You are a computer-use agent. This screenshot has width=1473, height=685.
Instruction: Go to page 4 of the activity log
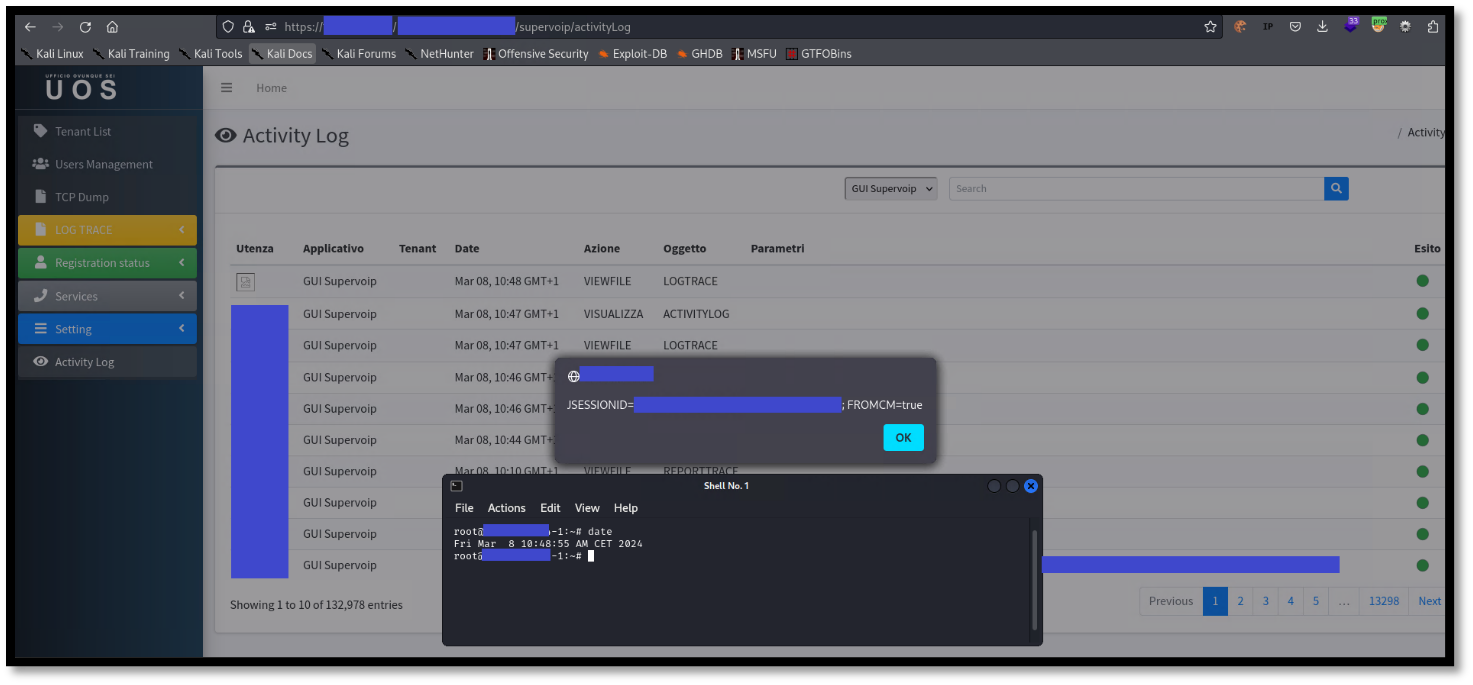[x=1290, y=601]
